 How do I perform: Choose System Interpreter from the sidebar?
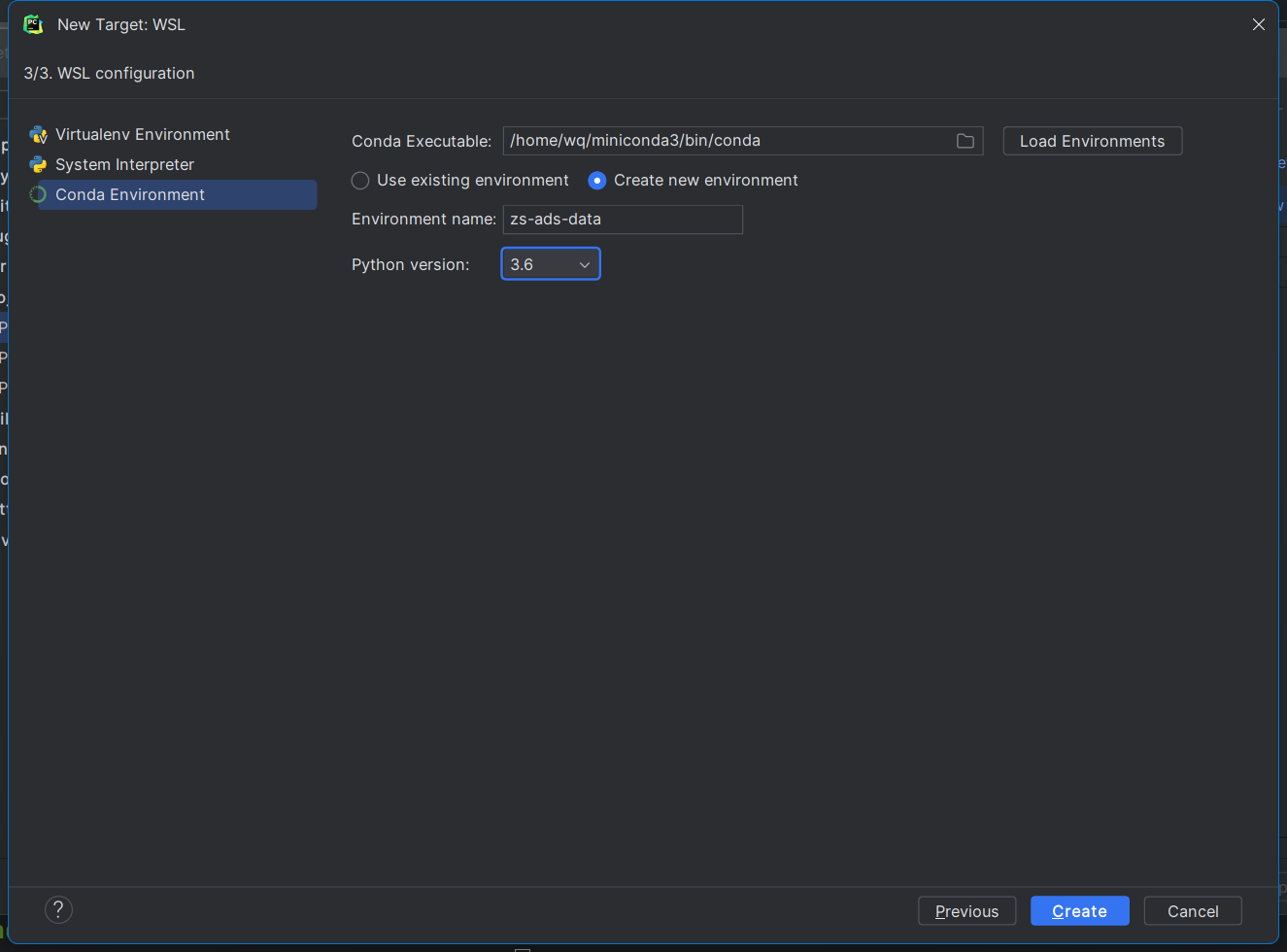tap(122, 164)
